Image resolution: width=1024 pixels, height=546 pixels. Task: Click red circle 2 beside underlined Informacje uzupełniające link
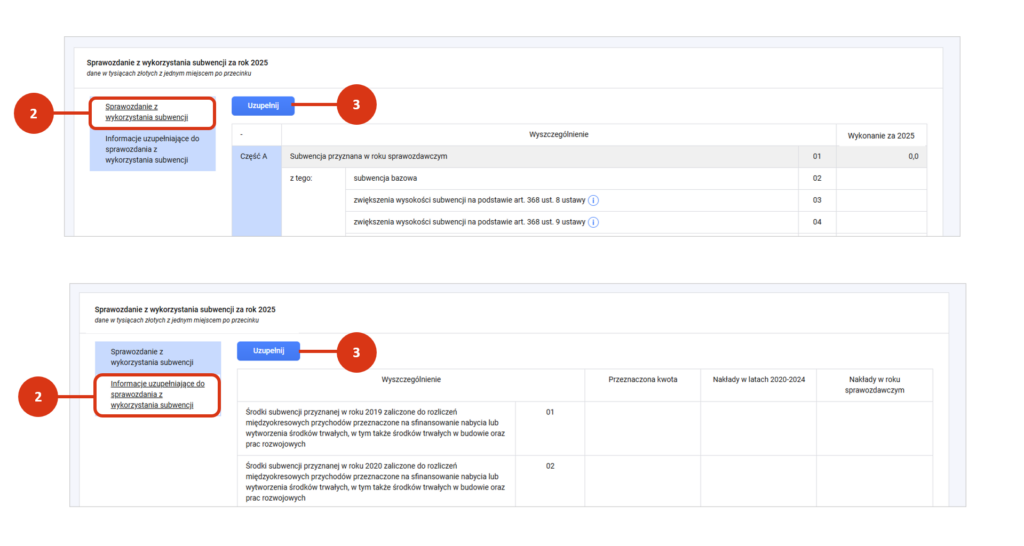click(x=38, y=396)
